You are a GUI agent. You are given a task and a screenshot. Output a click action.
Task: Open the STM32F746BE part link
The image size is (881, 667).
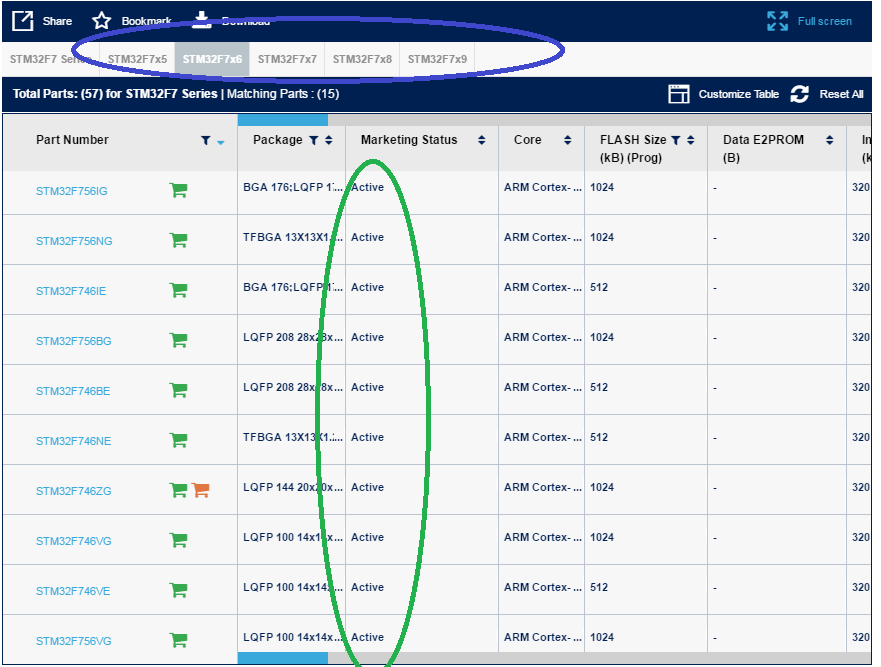tap(73, 391)
